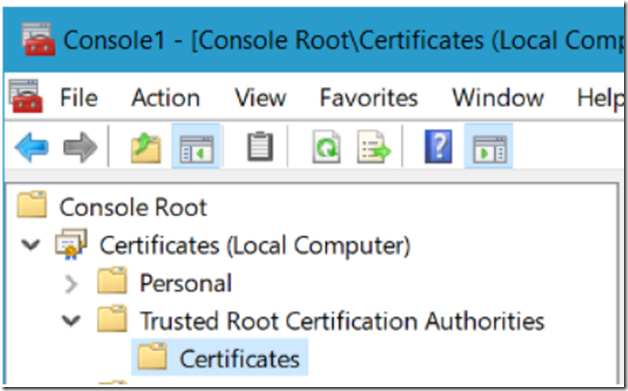Open Help via blue question mark icon
The width and height of the screenshot is (628, 391).
(438, 146)
